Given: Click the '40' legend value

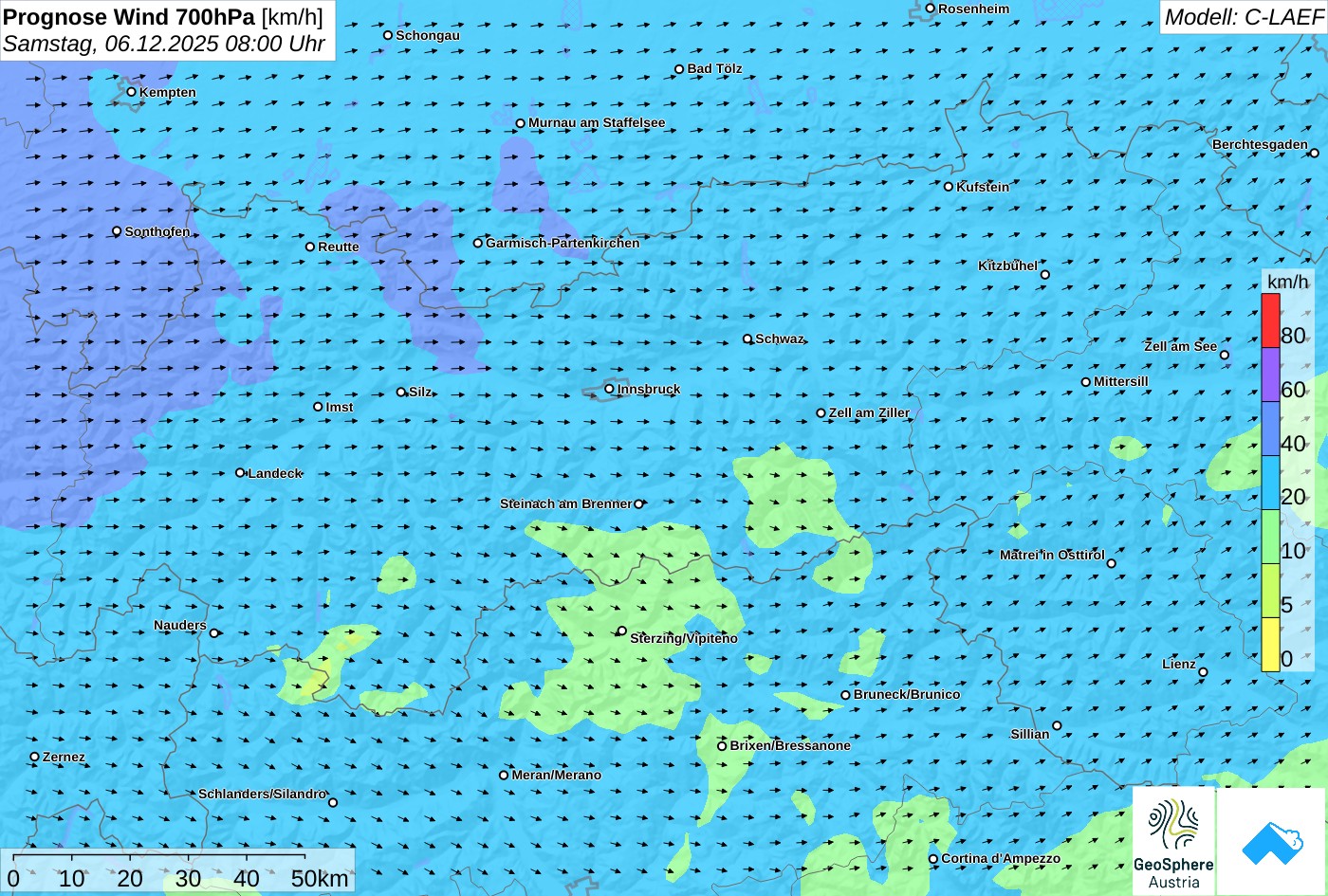Looking at the screenshot, I should [1293, 443].
